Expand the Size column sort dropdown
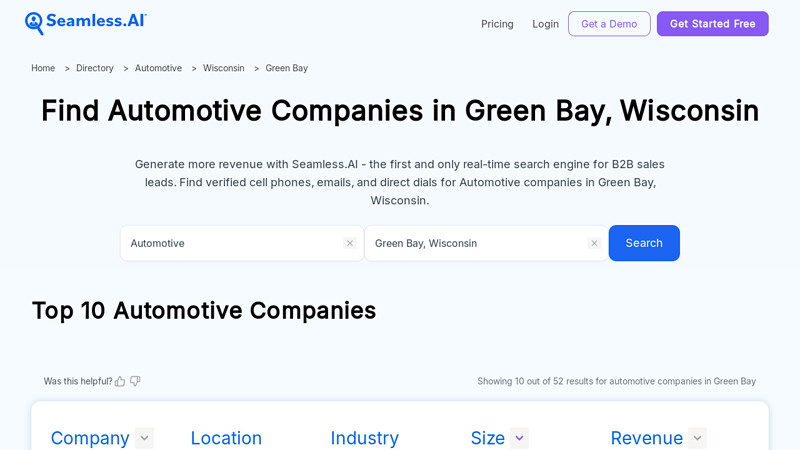 click(519, 438)
